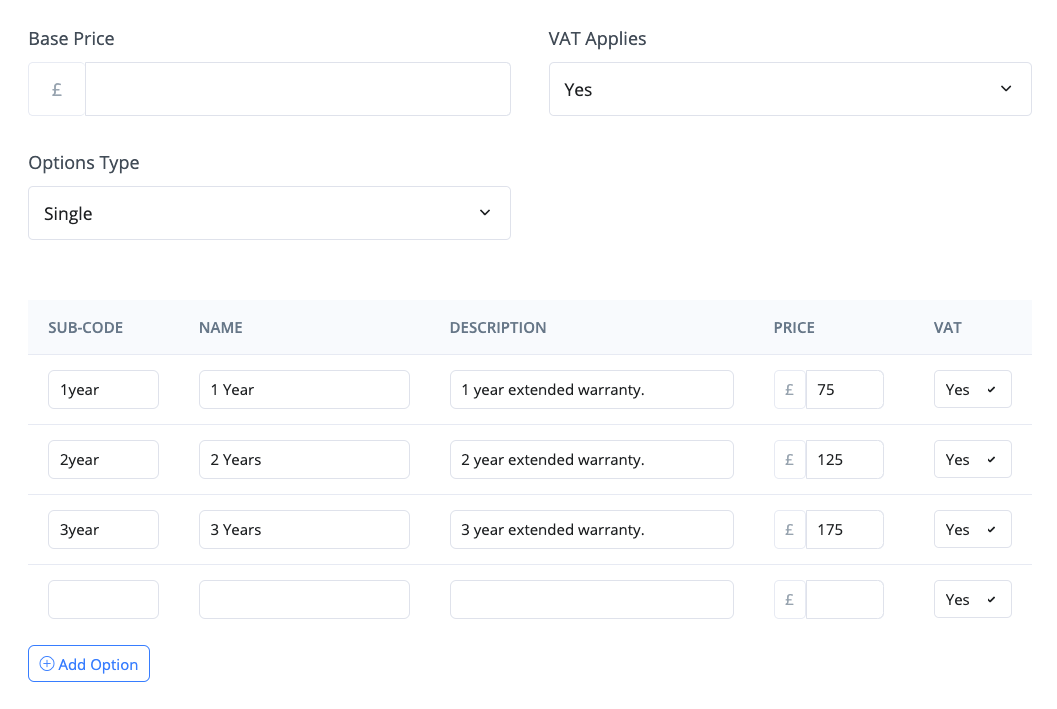Image resolution: width=1057 pixels, height=709 pixels.
Task: Click the 'Options Type' label
Action: [x=84, y=162]
